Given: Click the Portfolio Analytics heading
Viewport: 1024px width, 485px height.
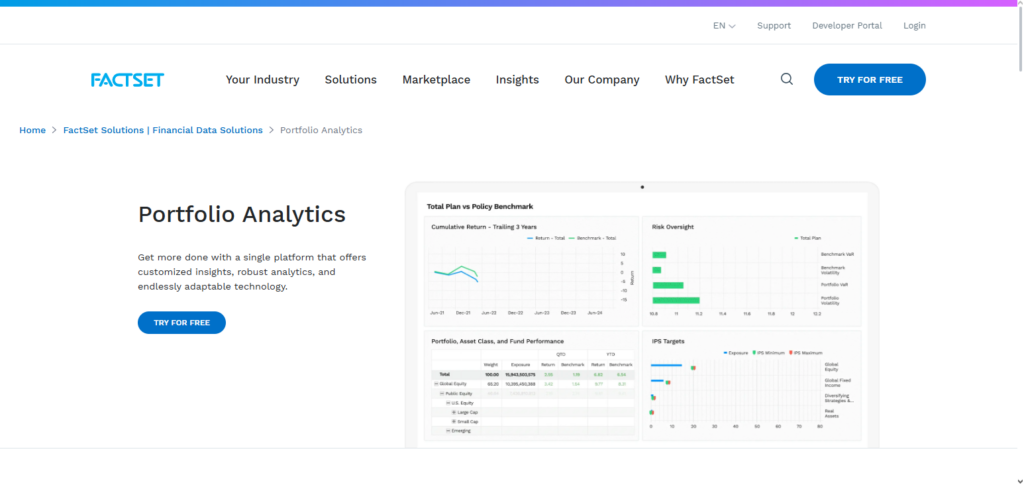Looking at the screenshot, I should (x=242, y=214).
